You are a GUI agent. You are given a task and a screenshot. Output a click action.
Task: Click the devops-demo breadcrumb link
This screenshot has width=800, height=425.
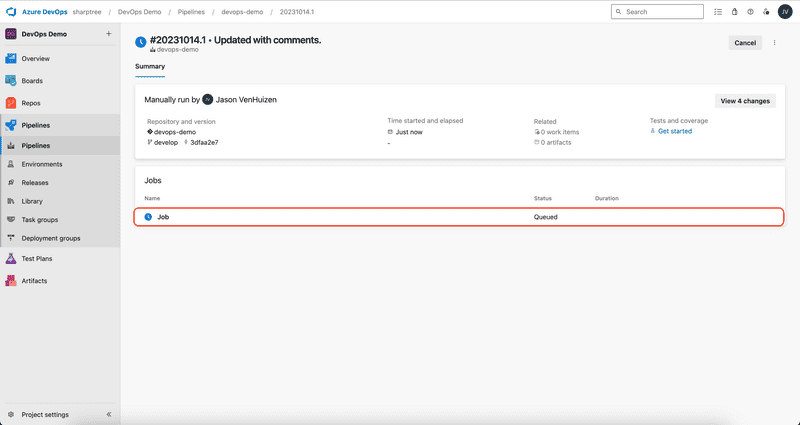242,12
